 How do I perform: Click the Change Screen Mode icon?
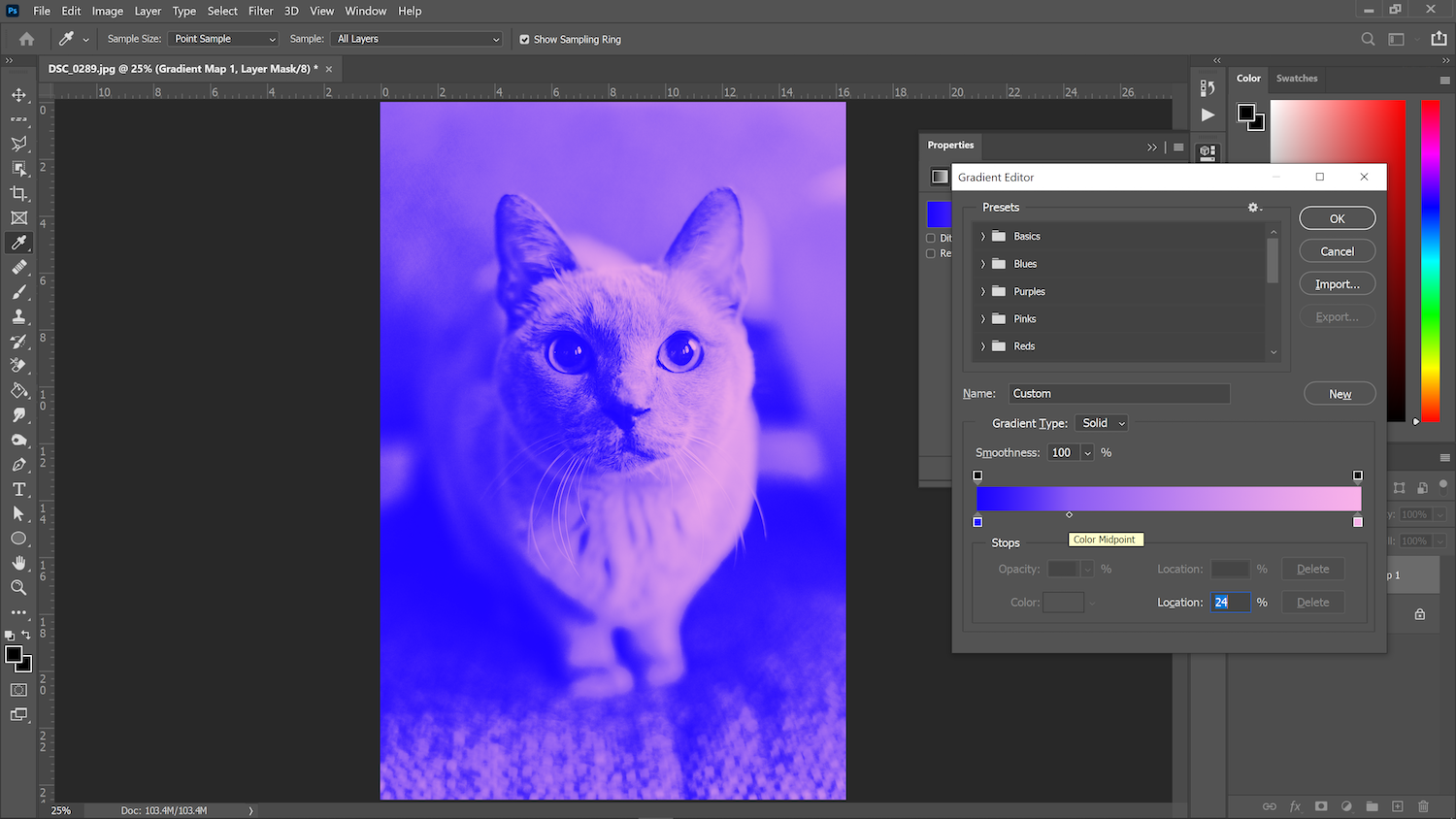(x=18, y=714)
